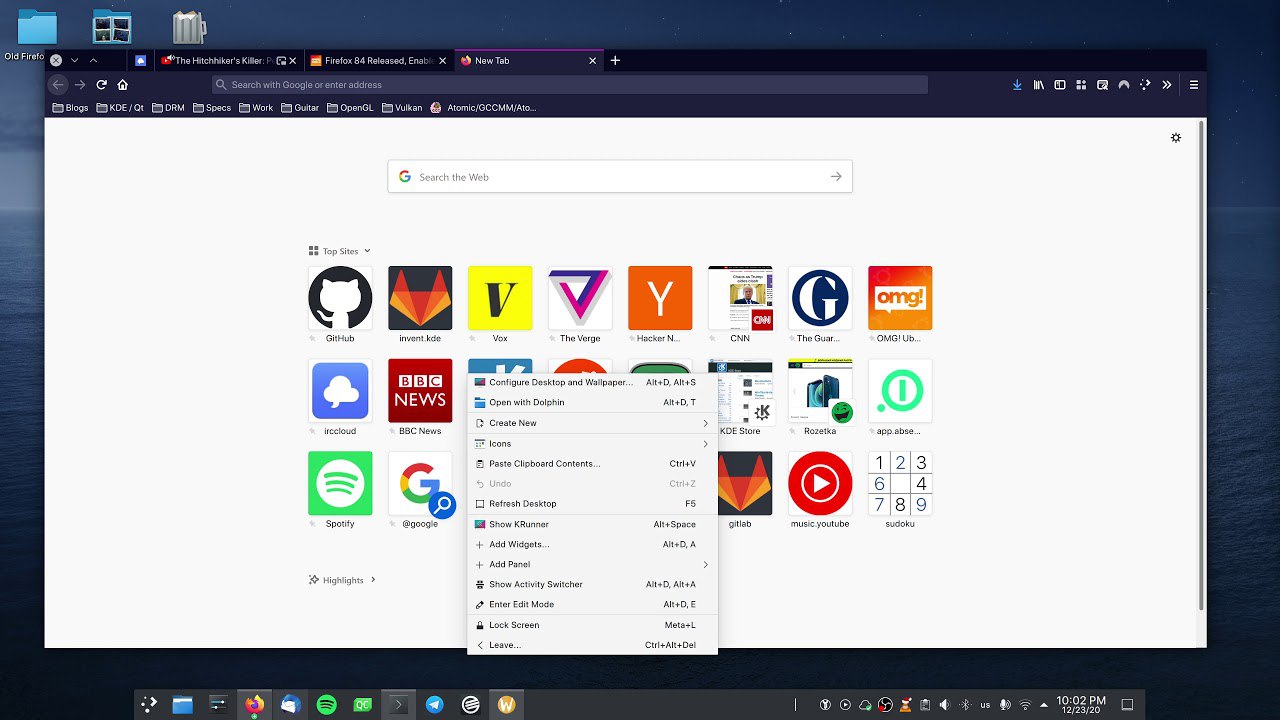This screenshot has width=1280, height=720.
Task: Select Refresh Desktop menu entry
Action: click(x=592, y=503)
